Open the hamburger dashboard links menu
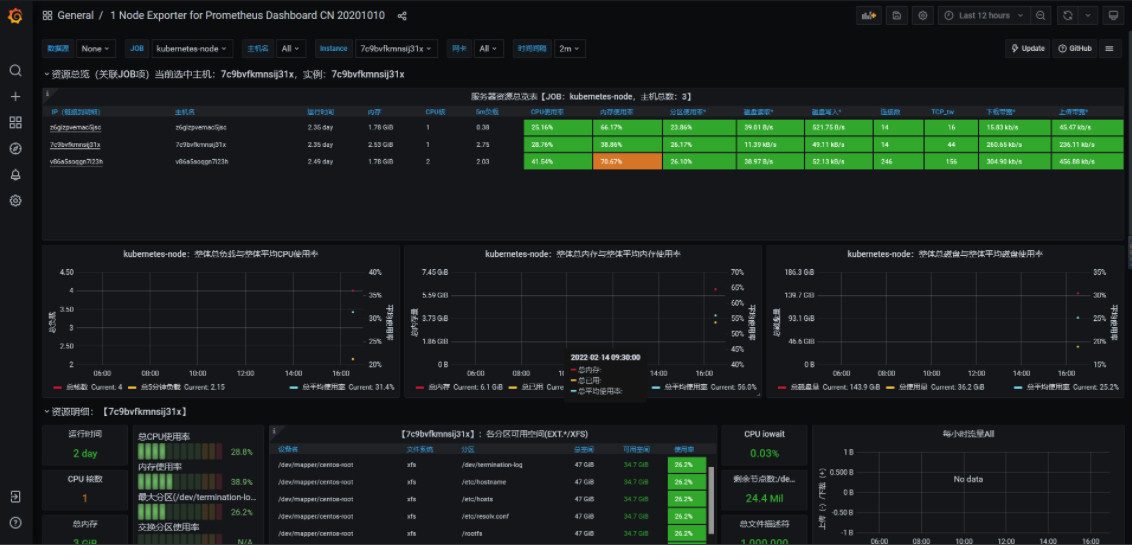This screenshot has width=1132, height=545. 1109,48
